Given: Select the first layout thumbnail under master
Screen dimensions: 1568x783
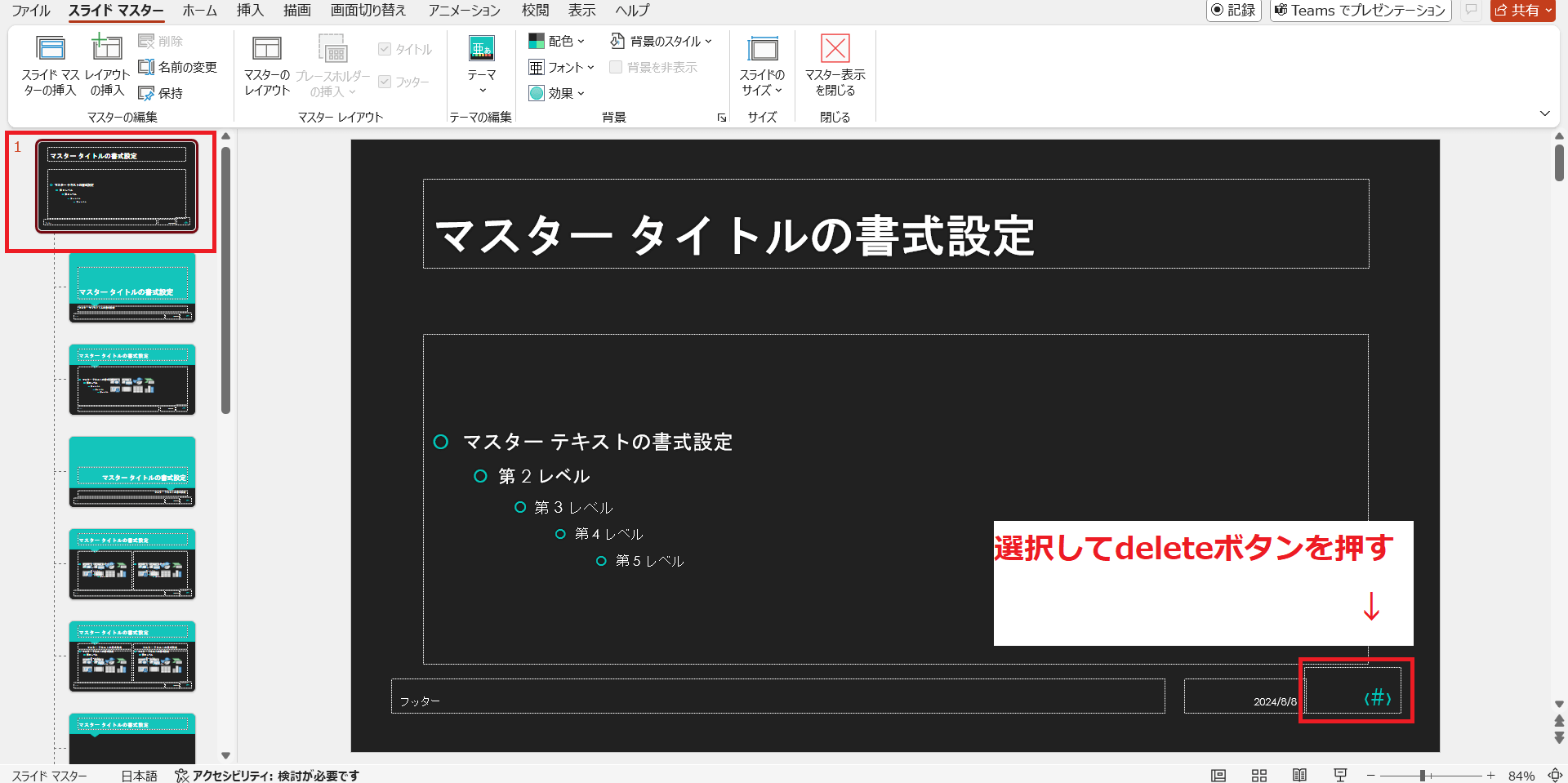Looking at the screenshot, I should tap(132, 287).
